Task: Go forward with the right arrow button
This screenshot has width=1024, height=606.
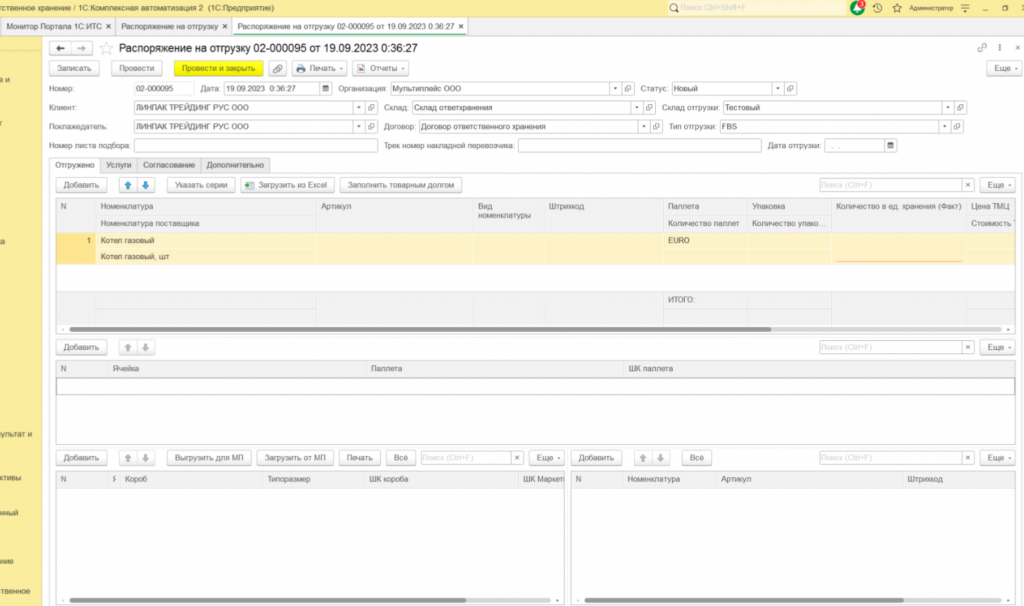Action: tap(81, 48)
